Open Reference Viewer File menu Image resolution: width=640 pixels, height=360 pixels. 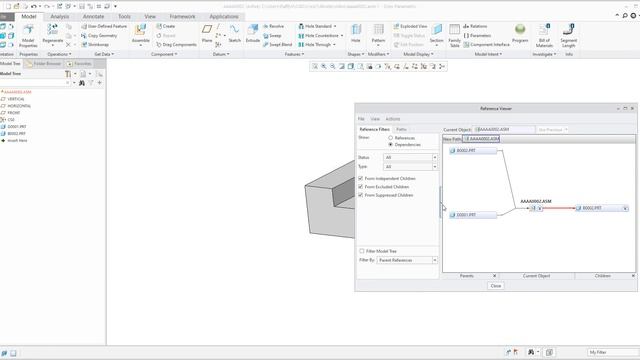[x=361, y=119]
